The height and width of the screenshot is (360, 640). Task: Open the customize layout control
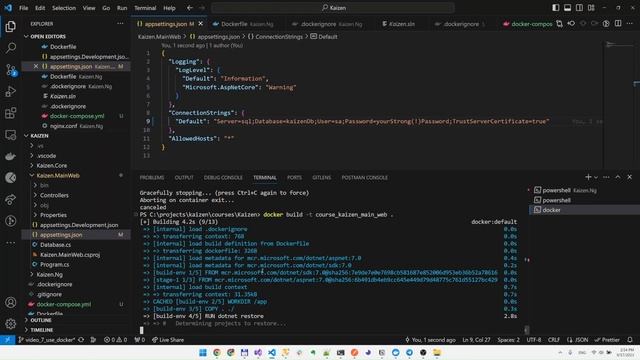click(591, 8)
